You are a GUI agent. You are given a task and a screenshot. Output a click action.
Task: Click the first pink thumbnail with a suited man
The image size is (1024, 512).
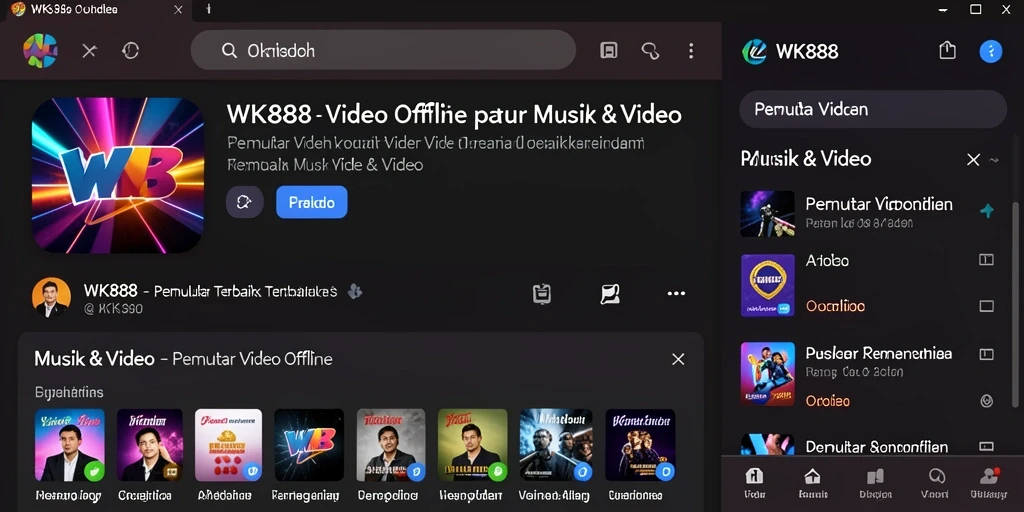69,445
